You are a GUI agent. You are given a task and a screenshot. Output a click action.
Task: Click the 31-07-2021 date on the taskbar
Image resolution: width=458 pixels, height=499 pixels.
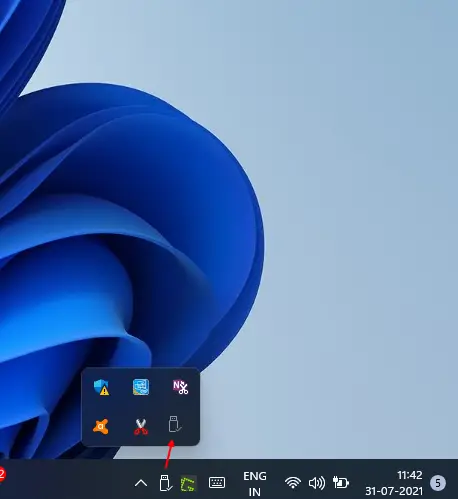pos(394,491)
